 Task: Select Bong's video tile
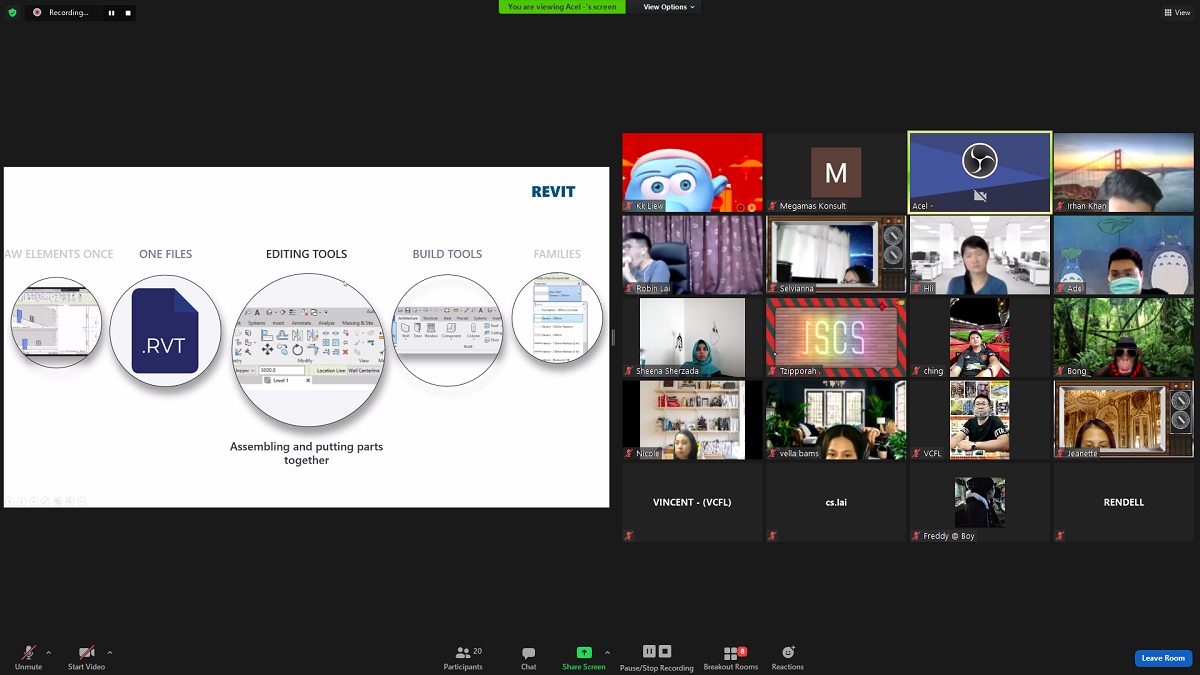tap(1123, 338)
